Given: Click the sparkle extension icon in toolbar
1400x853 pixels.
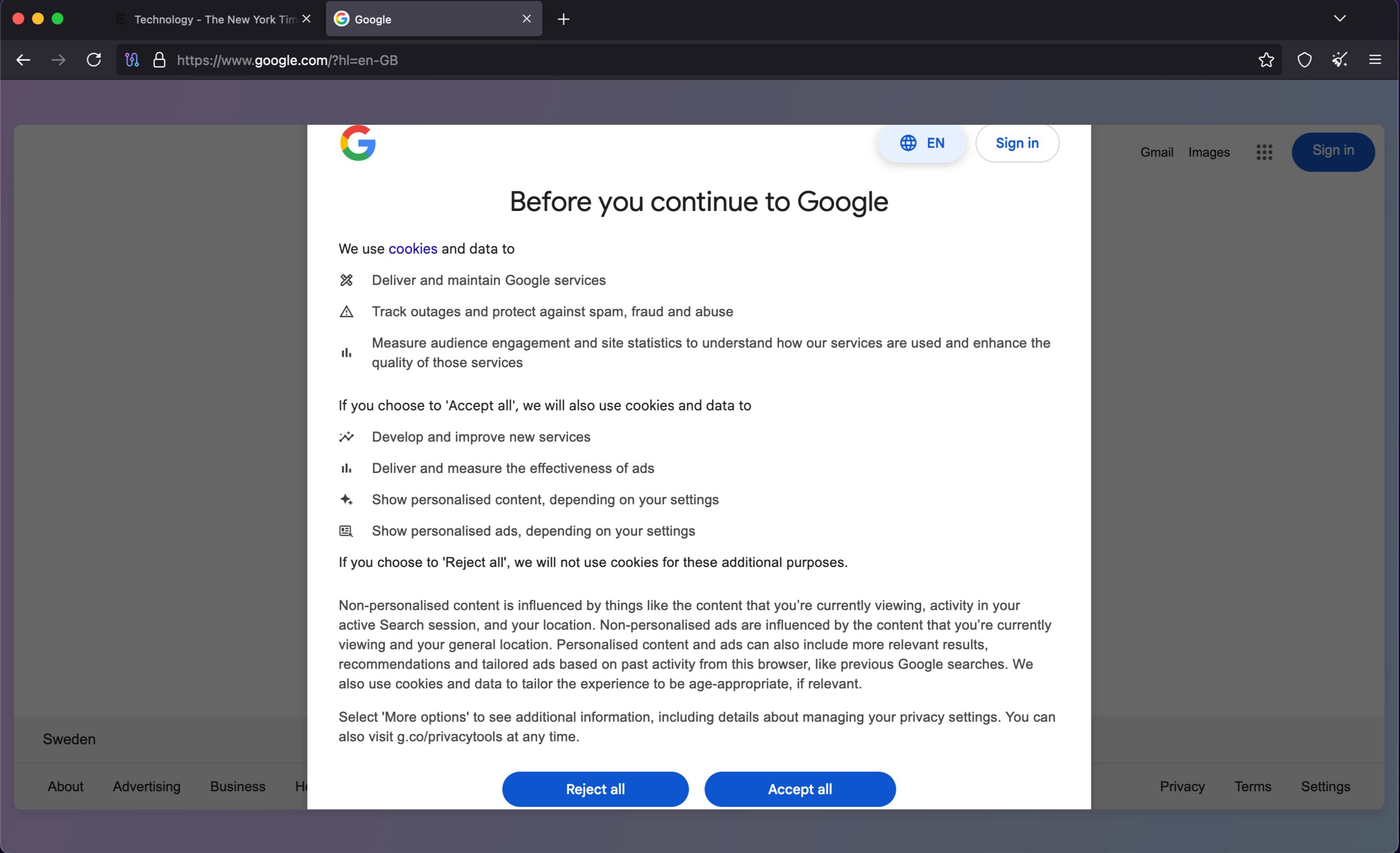Looking at the screenshot, I should coord(1339,60).
